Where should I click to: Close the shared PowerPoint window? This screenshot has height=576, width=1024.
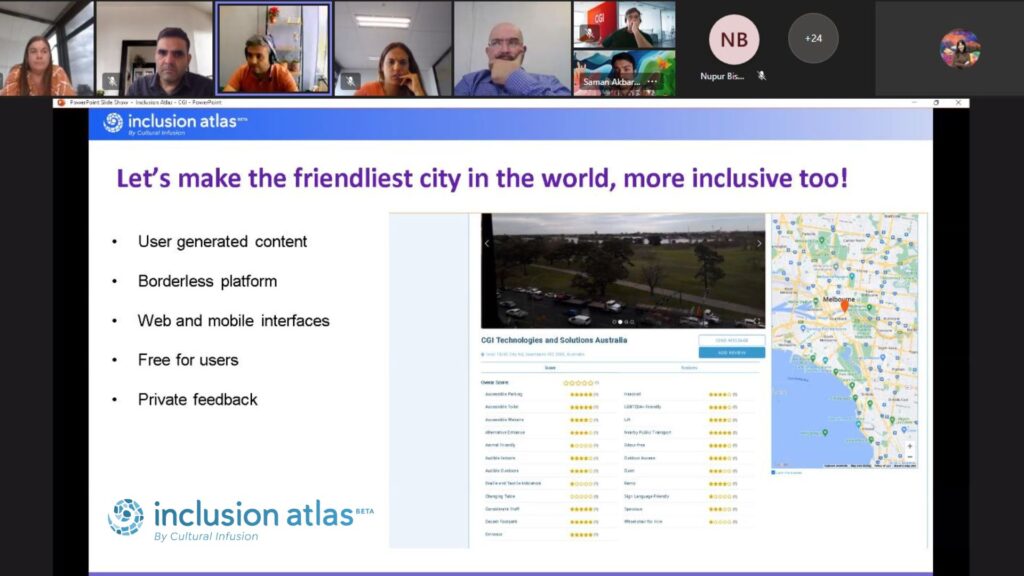(958, 103)
